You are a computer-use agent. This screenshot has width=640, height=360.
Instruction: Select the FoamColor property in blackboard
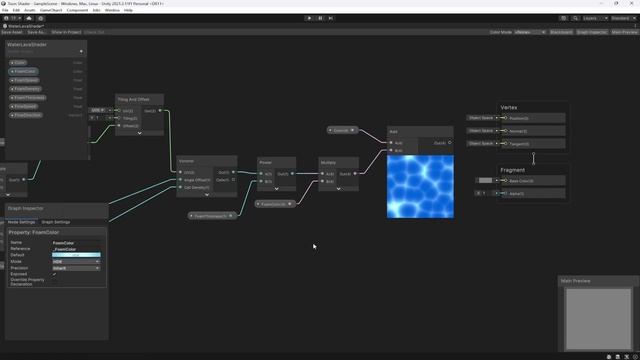pos(24,71)
